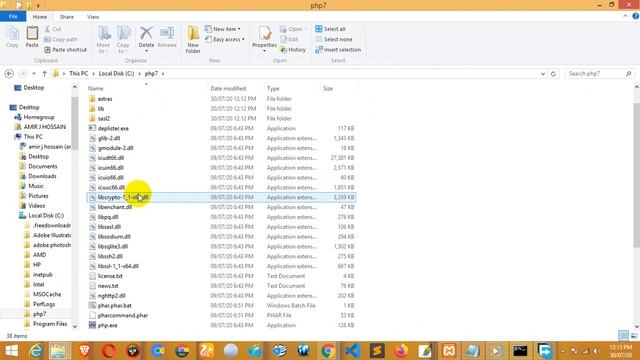This screenshot has height=360, width=640.
Task: Switch to details view button
Action: pos(623,336)
